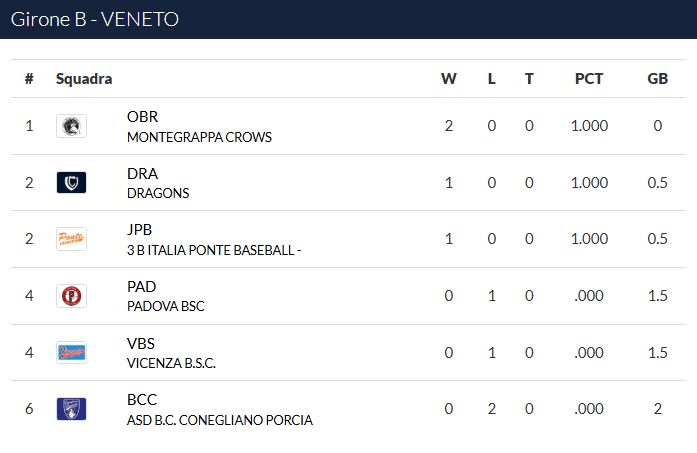Click the Squadra column header

[x=84, y=79]
